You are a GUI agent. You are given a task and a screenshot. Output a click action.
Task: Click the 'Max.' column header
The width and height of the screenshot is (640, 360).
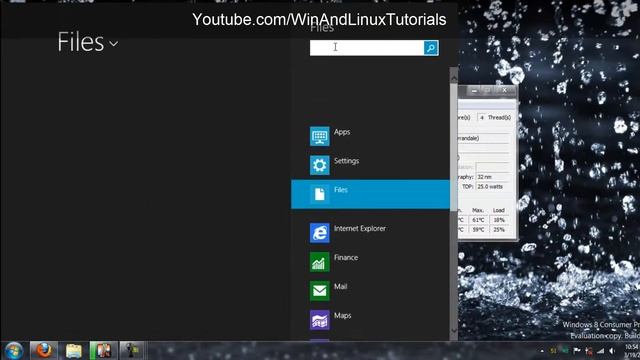pos(478,210)
